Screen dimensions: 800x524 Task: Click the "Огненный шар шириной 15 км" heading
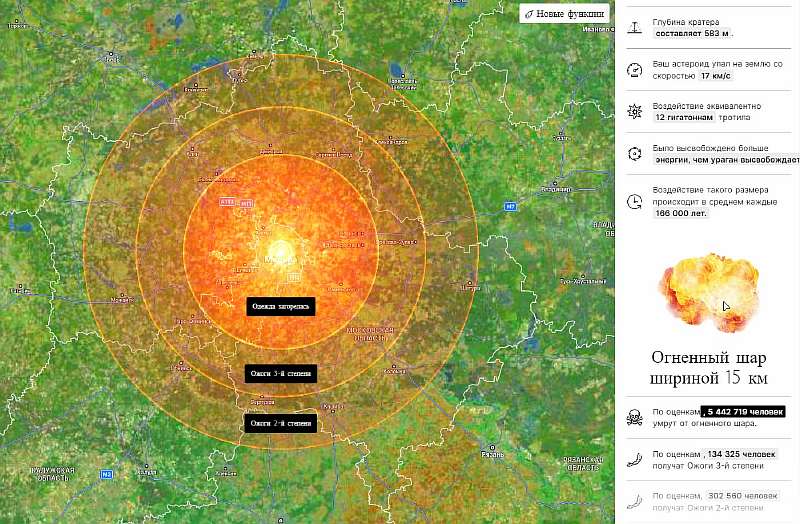point(709,367)
